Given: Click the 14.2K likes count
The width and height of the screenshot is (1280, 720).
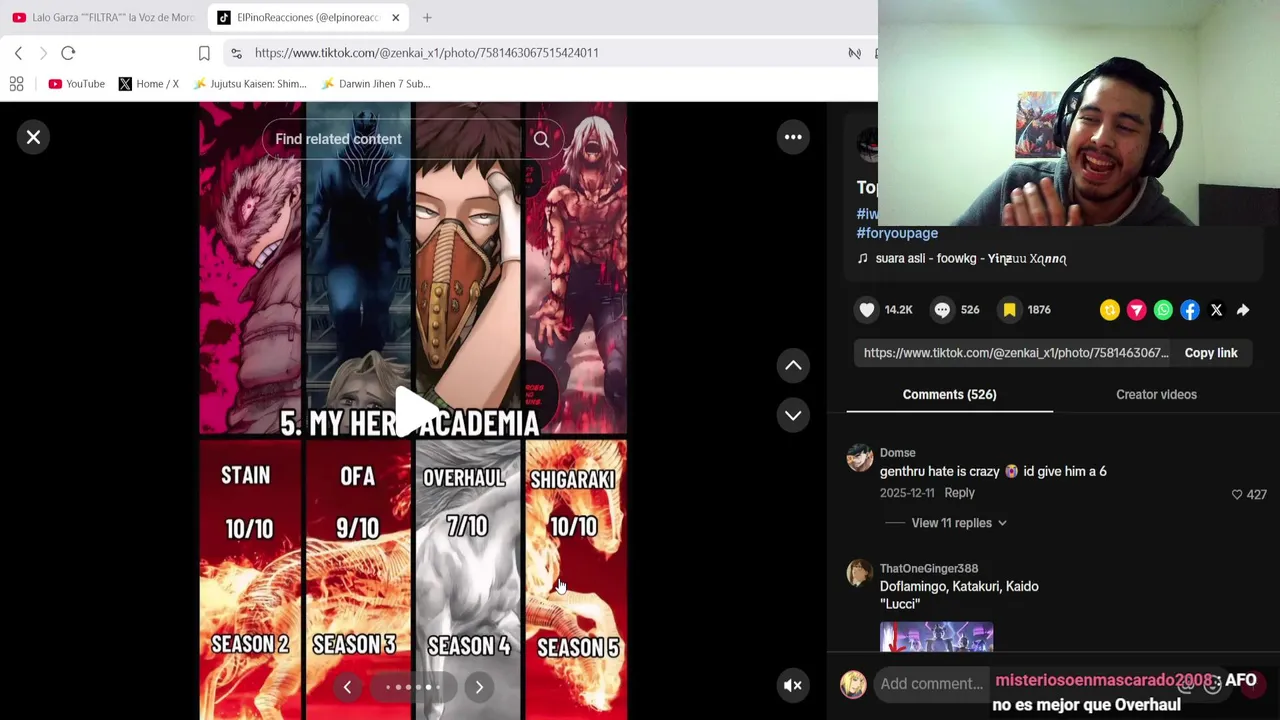Looking at the screenshot, I should coord(898,310).
